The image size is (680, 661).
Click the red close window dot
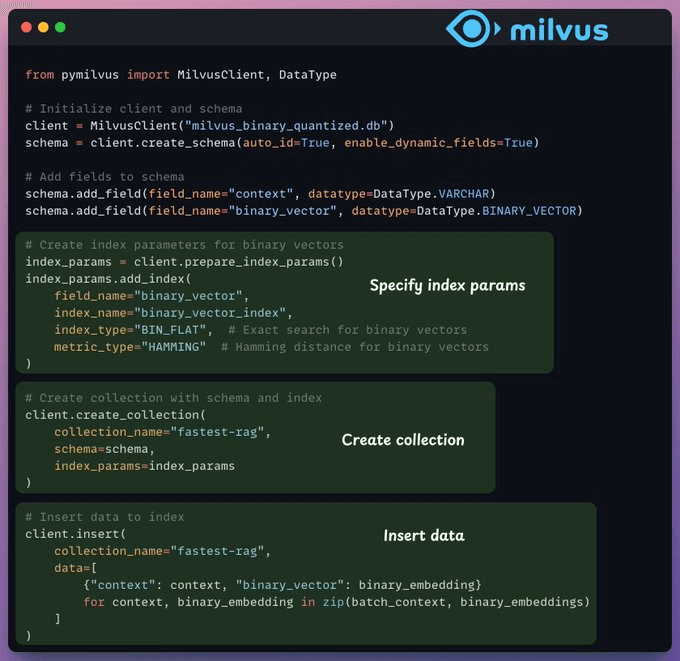tap(26, 27)
